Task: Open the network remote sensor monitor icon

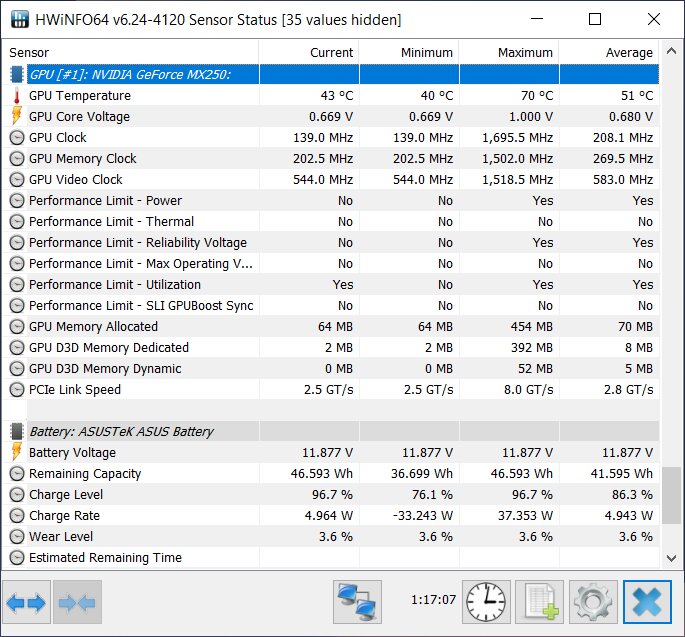Action: coord(357,602)
